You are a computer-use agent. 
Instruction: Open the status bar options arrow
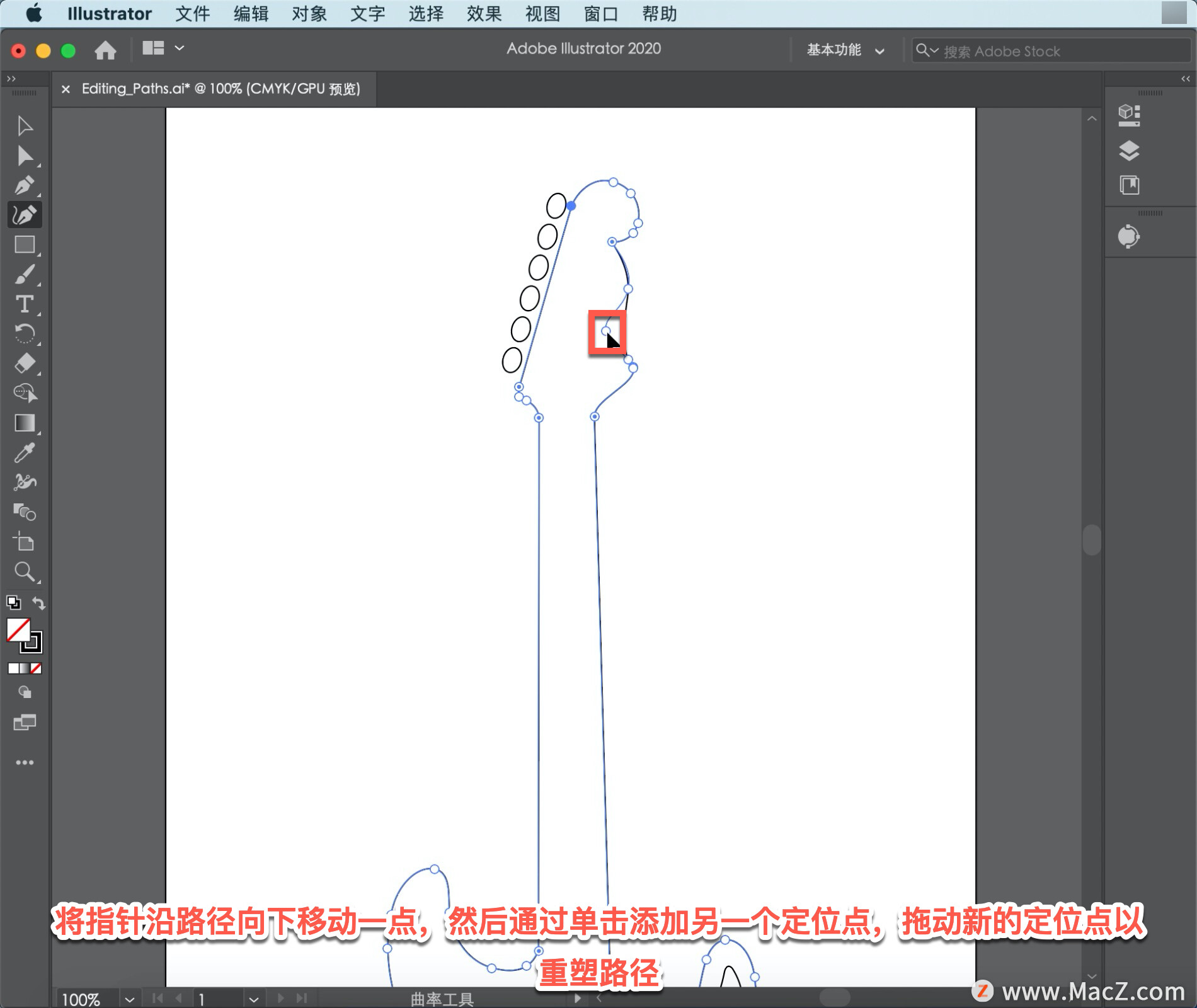click(577, 999)
